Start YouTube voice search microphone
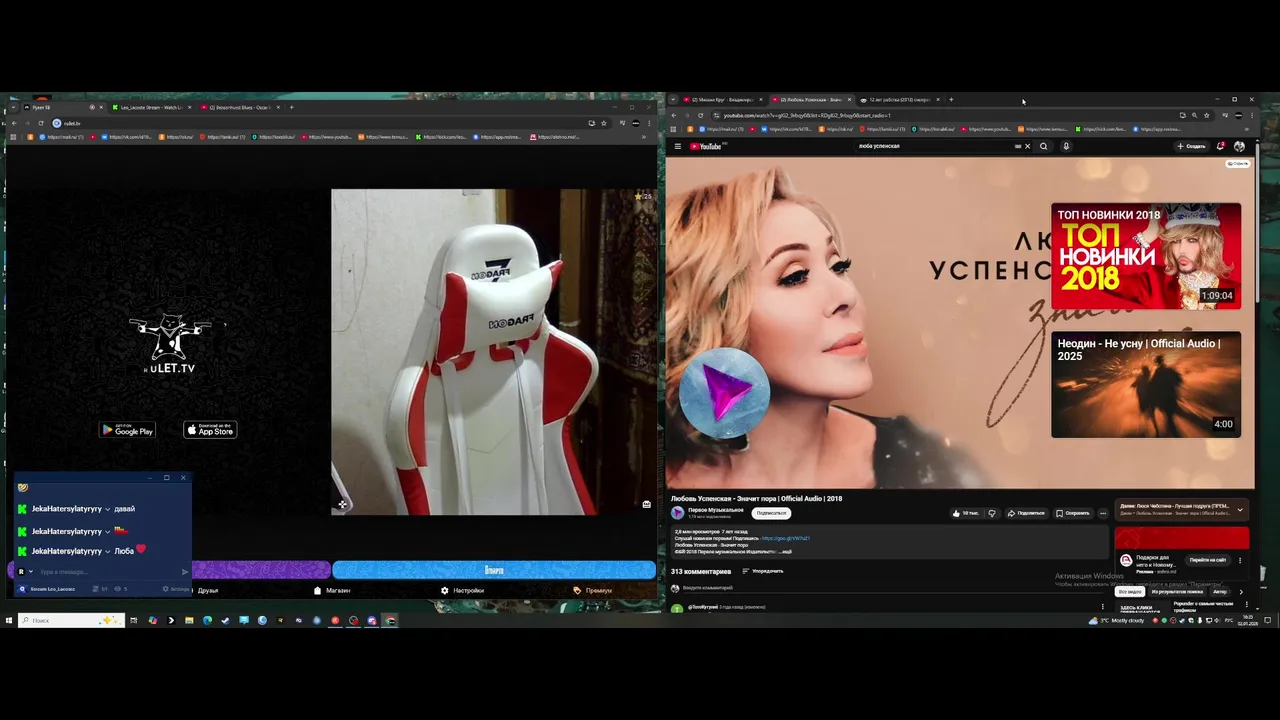 click(x=1066, y=146)
